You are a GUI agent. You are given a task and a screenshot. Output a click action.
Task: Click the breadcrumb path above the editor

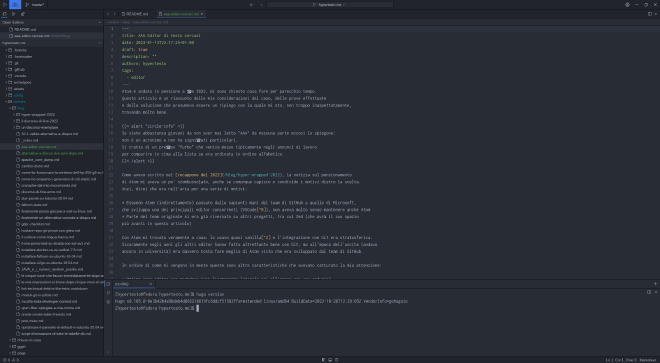[137, 22]
